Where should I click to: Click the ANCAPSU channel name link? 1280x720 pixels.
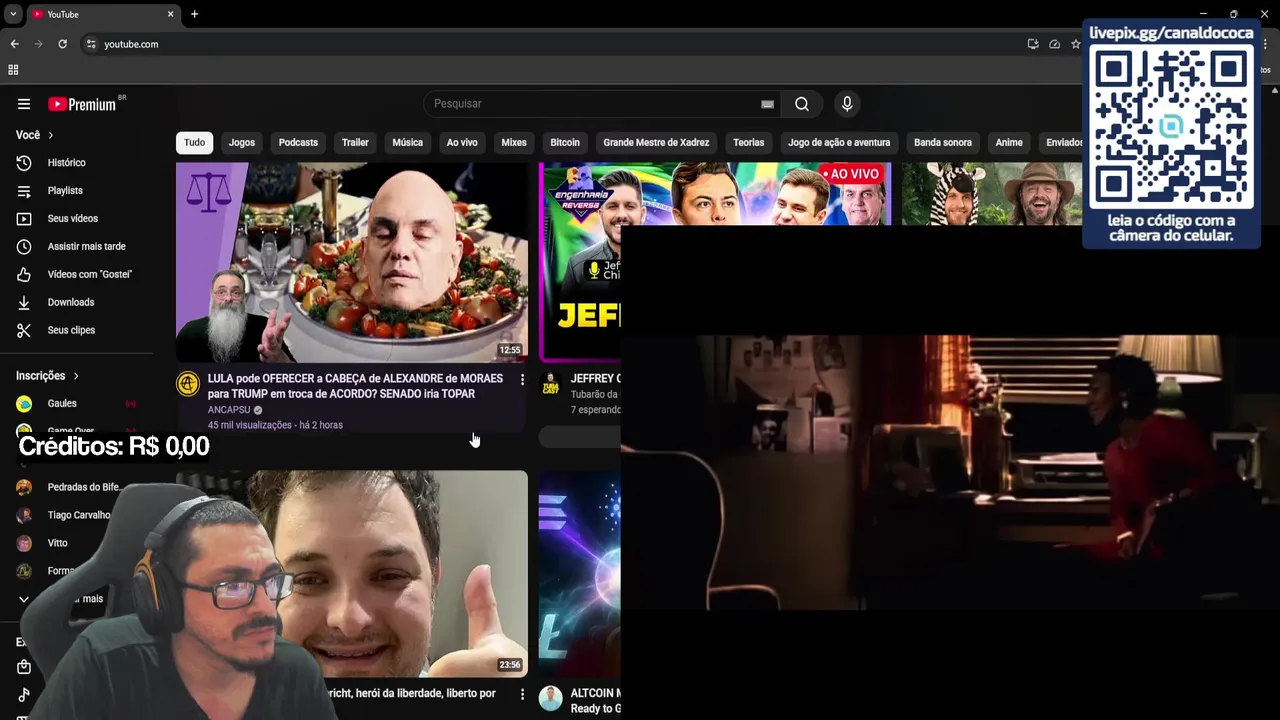(x=229, y=410)
